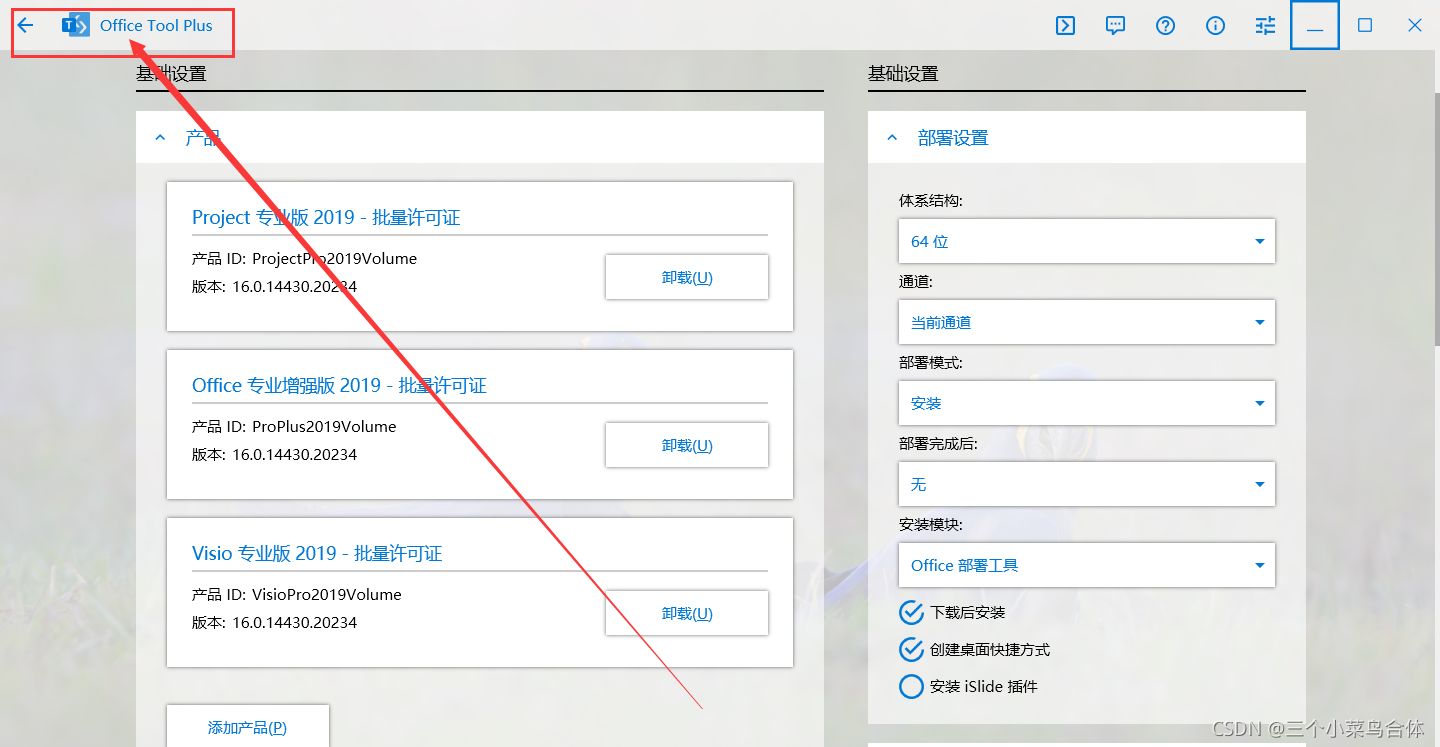Open the 部署模式 dropdown showing 安装
The width and height of the screenshot is (1440, 747).
coord(1087,403)
